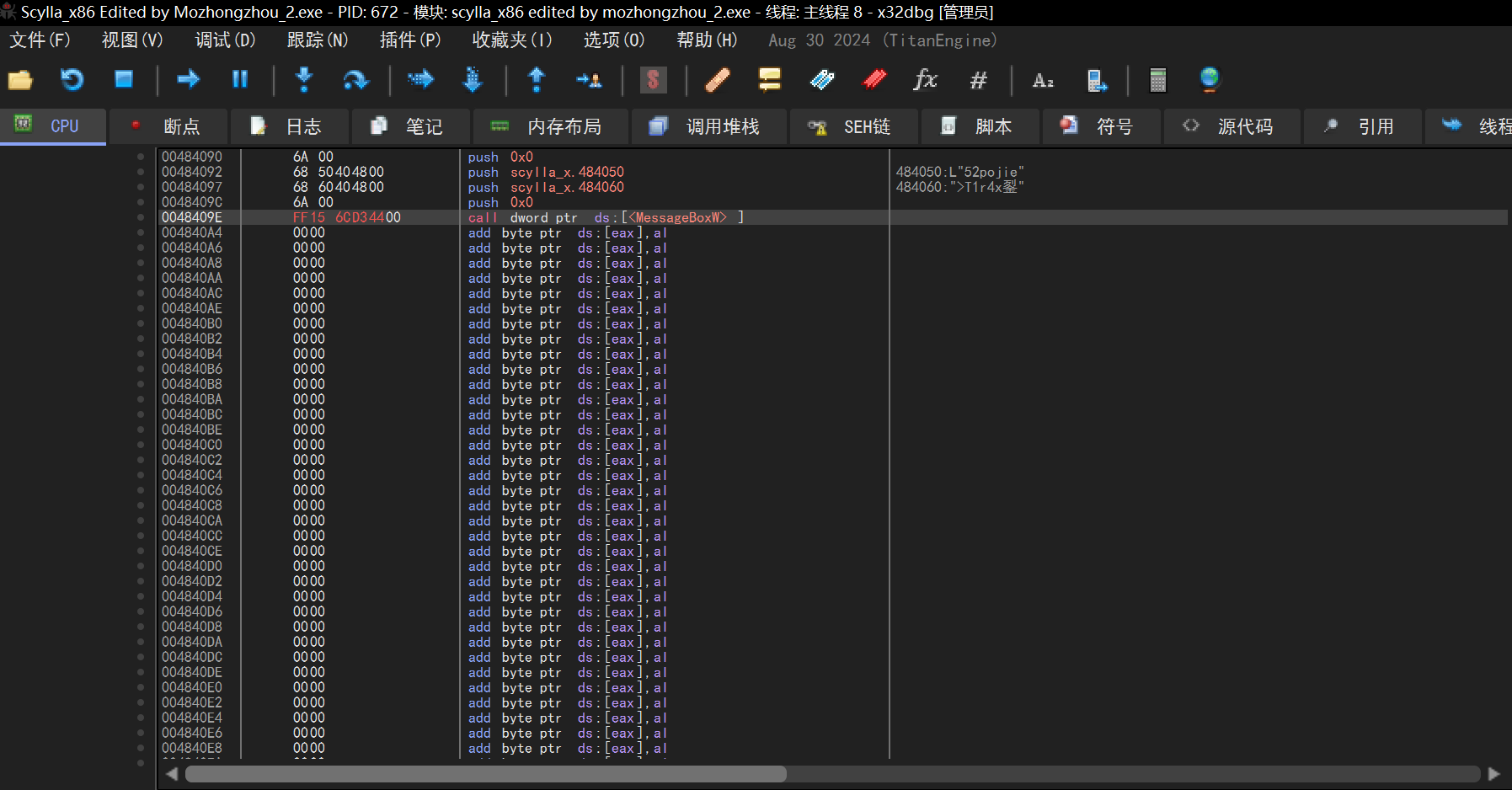Image resolution: width=1512 pixels, height=790 pixels.
Task: Open the 跟踪(N) menu
Action: [318, 40]
